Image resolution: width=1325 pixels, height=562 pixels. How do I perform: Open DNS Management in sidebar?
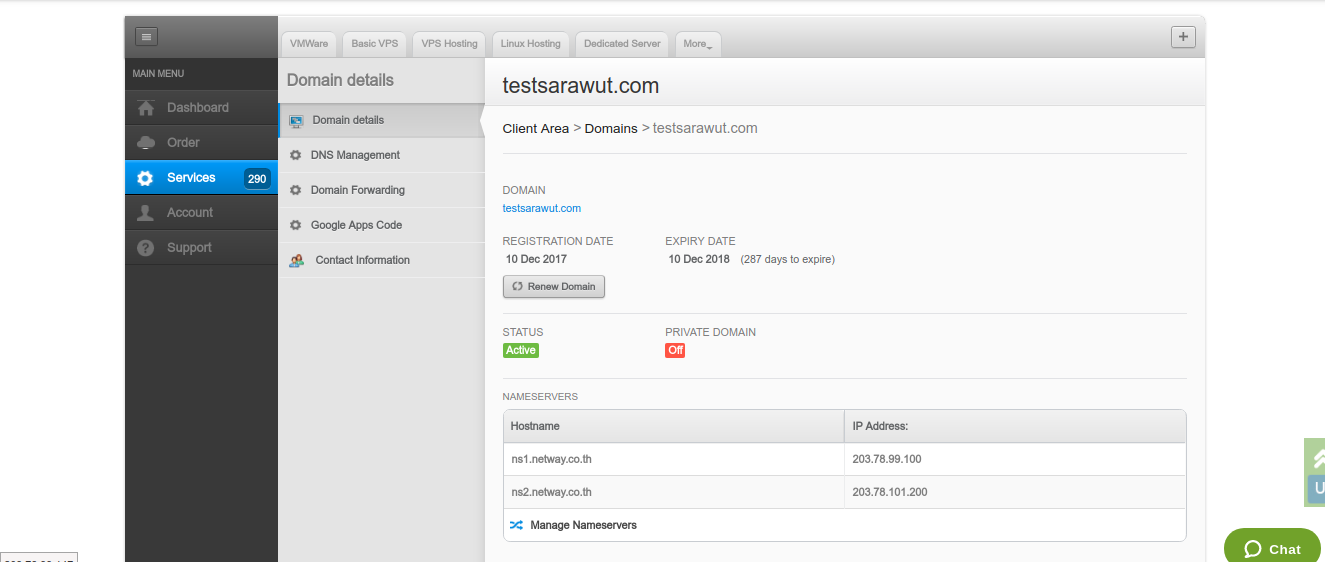pyautogui.click(x=355, y=155)
